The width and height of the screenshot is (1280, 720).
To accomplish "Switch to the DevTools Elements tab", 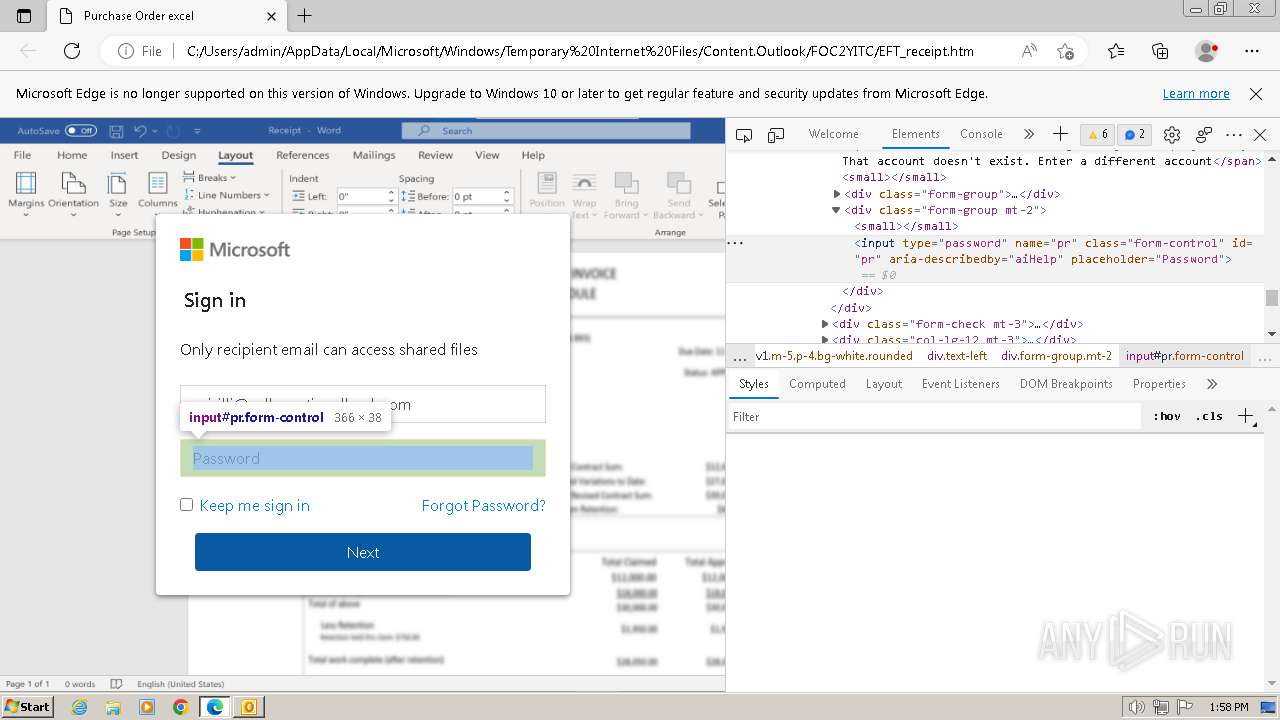I will tap(916, 134).
